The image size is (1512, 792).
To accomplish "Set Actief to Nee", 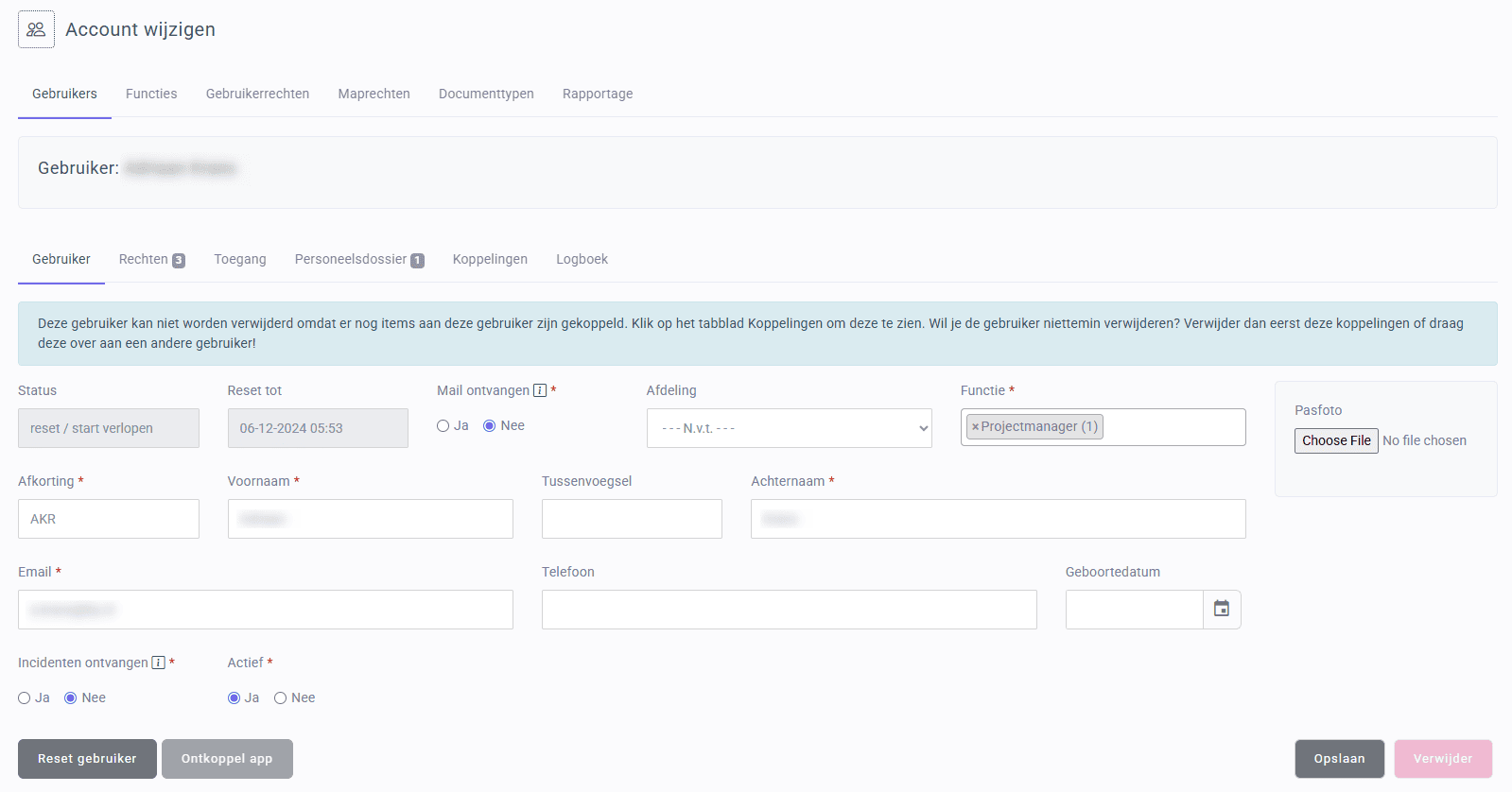I will point(281,698).
